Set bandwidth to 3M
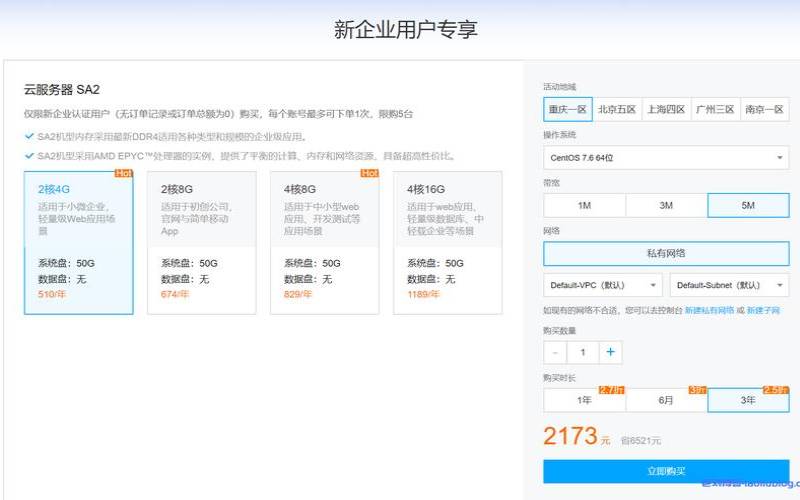 [666, 205]
